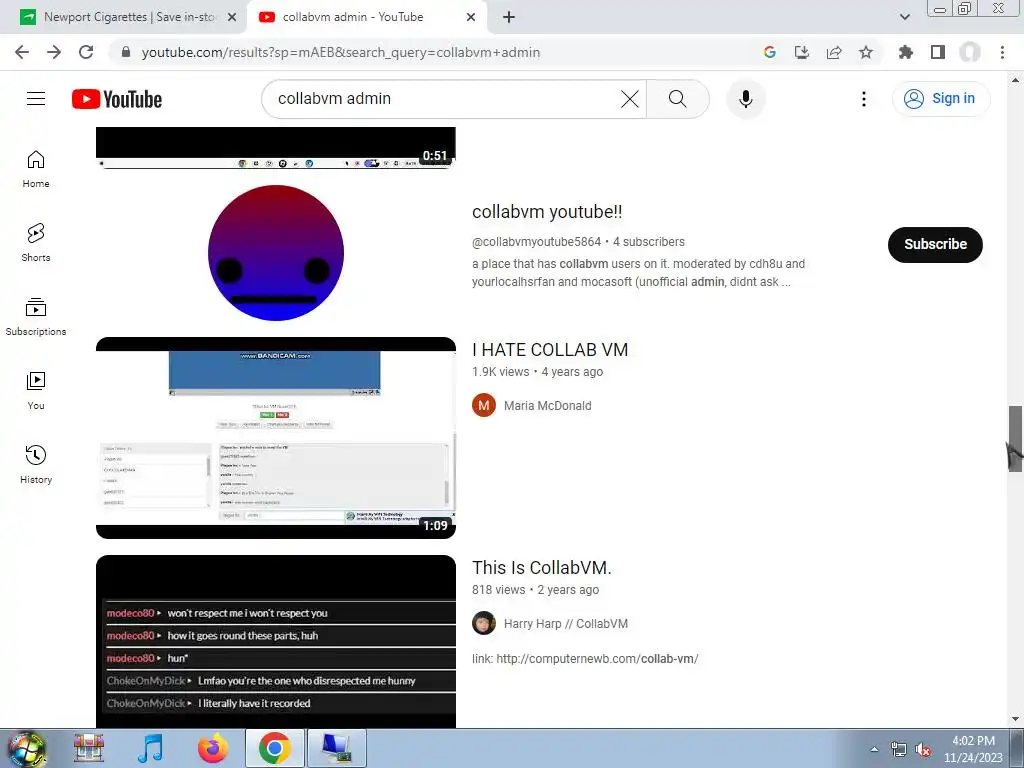Open the YouTube guide hamburger menu
Screen dimensions: 1024x768
[x=36, y=99]
